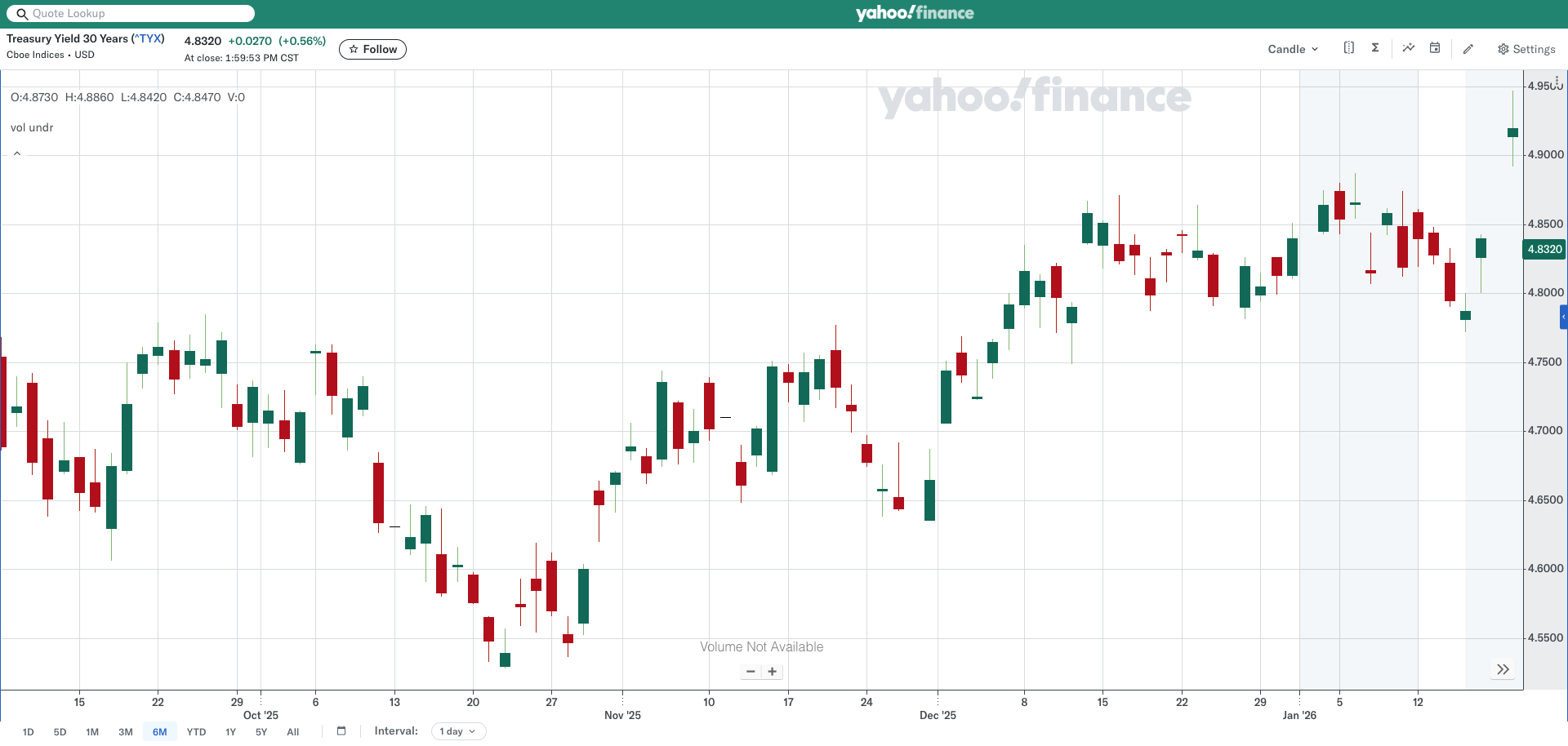Jump to latest with double-arrow icon
The image size is (1568, 746).
[x=1503, y=669]
